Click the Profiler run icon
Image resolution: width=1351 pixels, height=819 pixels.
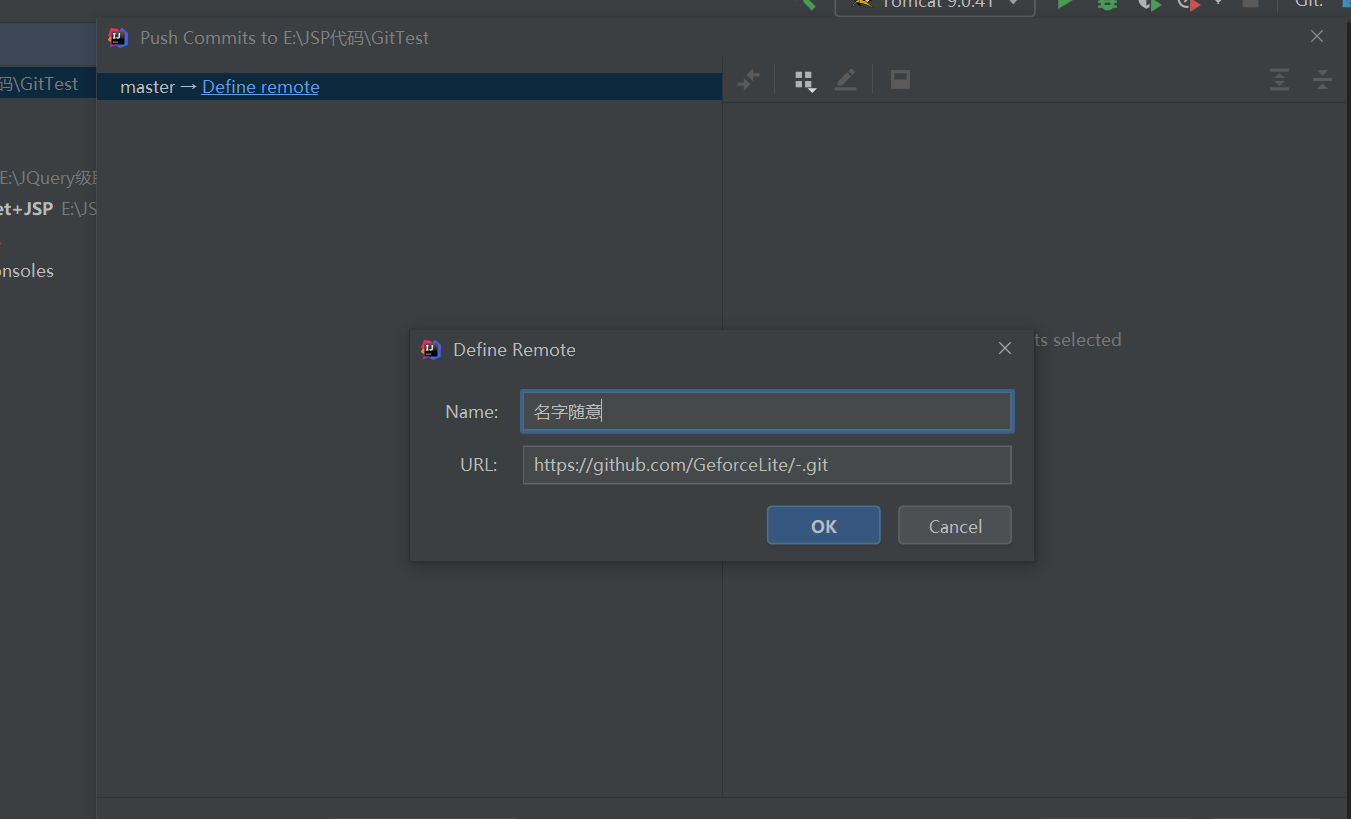[x=1189, y=4]
